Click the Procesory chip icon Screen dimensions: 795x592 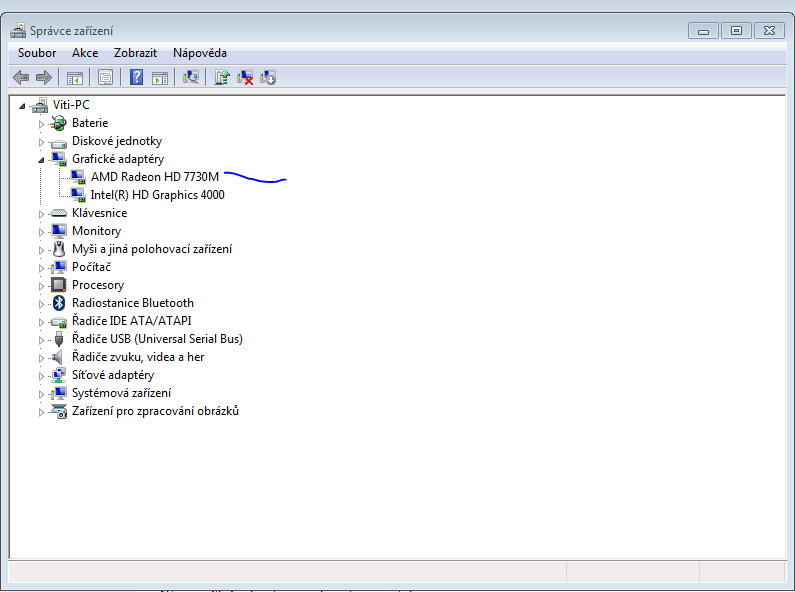[59, 285]
